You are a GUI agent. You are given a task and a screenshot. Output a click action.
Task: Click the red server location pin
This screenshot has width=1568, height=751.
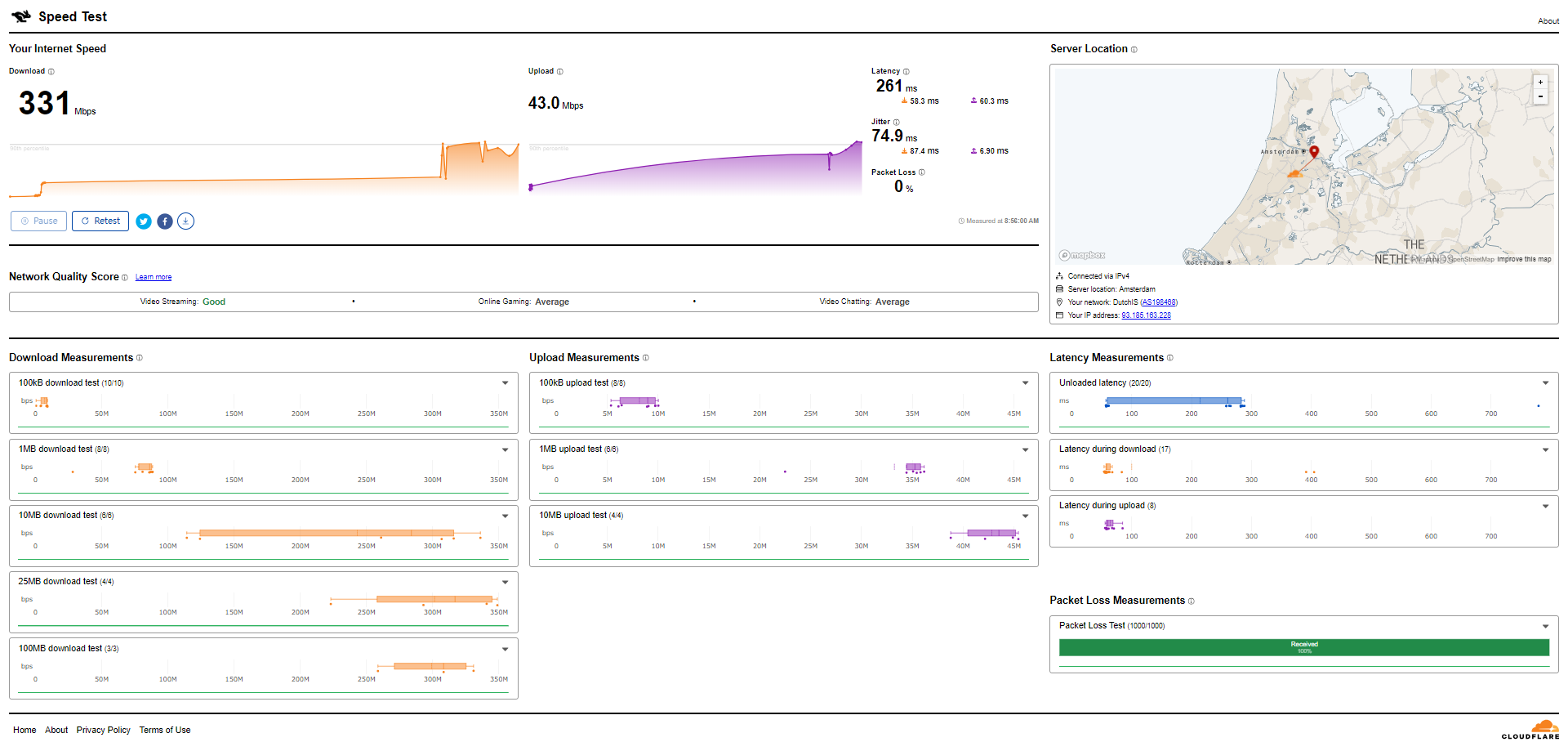click(x=1314, y=152)
